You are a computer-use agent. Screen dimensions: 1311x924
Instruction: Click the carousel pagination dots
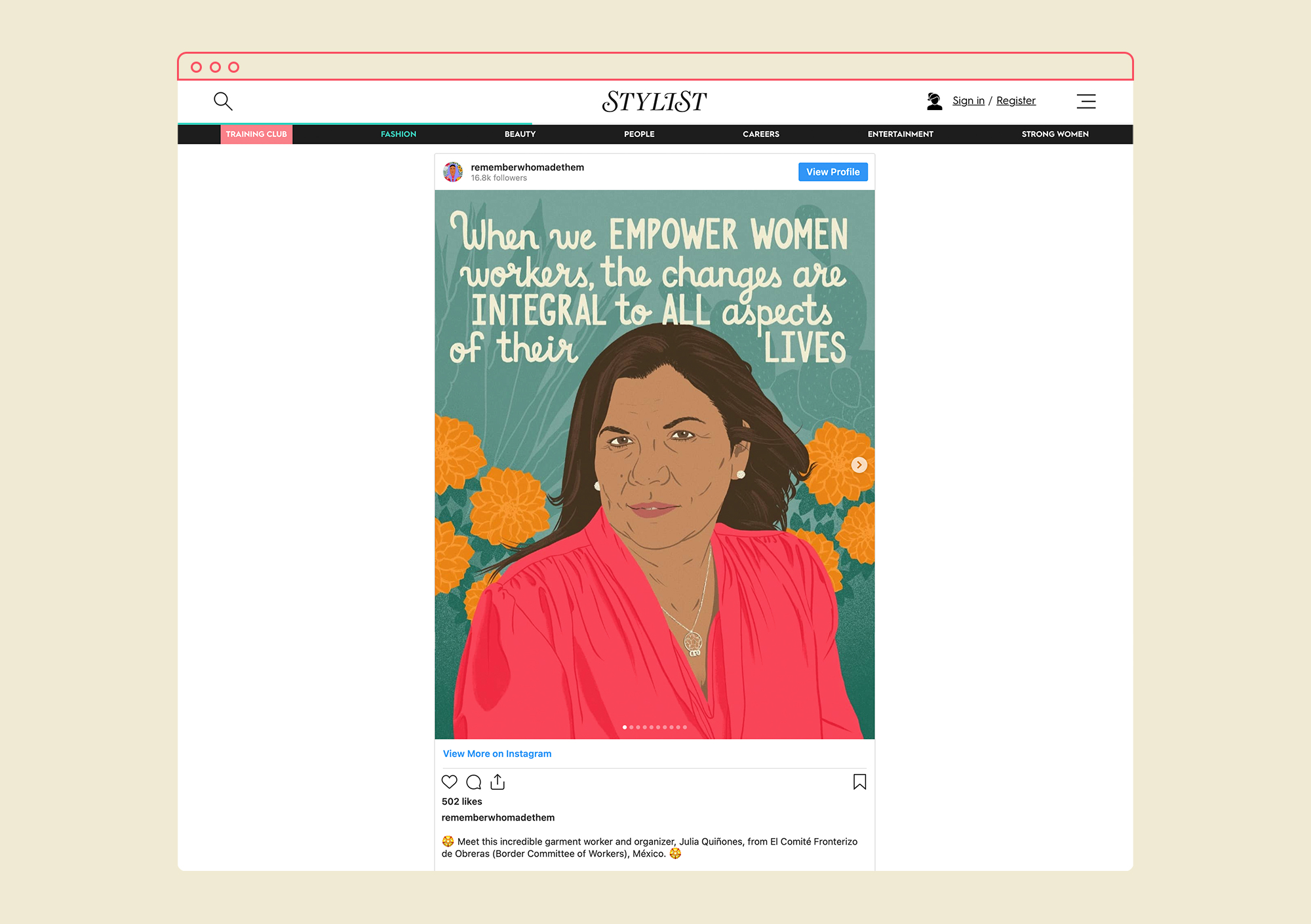pos(654,727)
